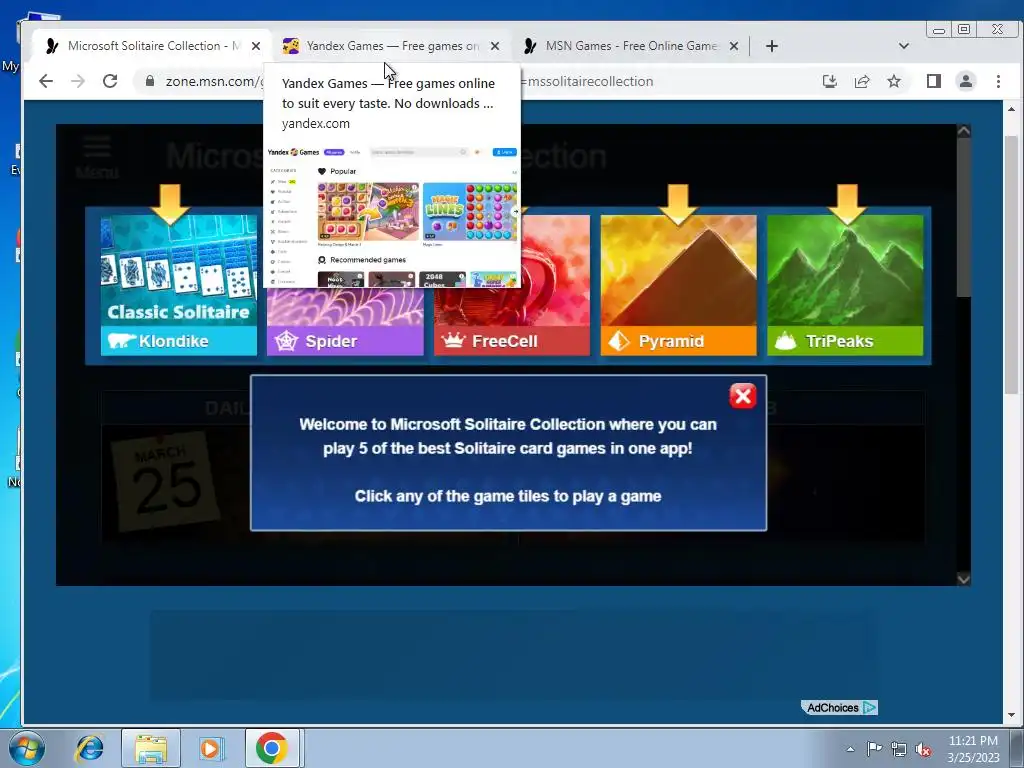Open the network tray icon
The image size is (1024, 768).
899,749
